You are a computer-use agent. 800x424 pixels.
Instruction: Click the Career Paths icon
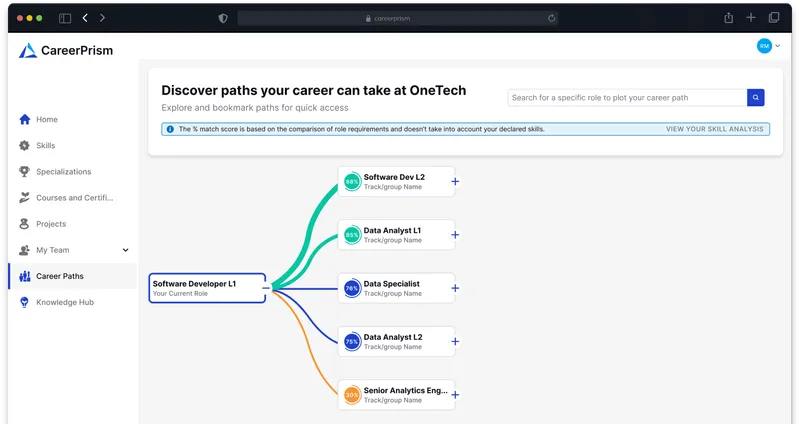[24, 276]
